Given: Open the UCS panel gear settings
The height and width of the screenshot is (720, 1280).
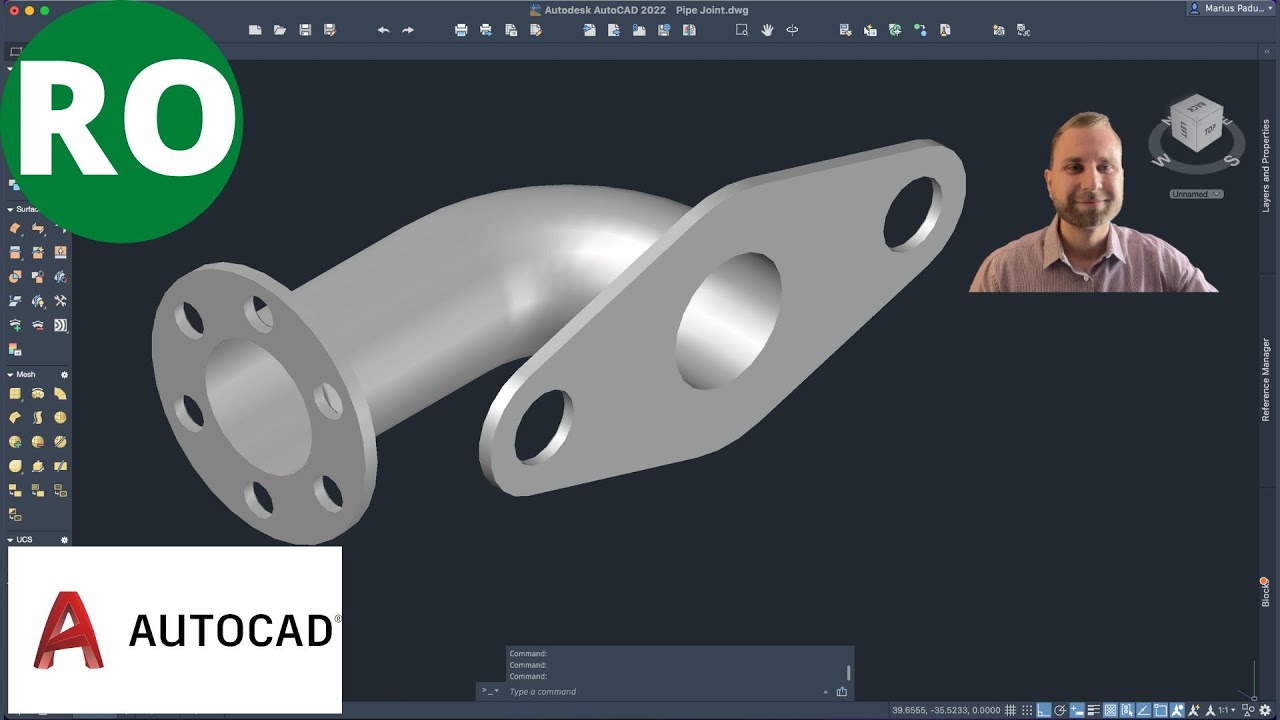Looking at the screenshot, I should (64, 540).
